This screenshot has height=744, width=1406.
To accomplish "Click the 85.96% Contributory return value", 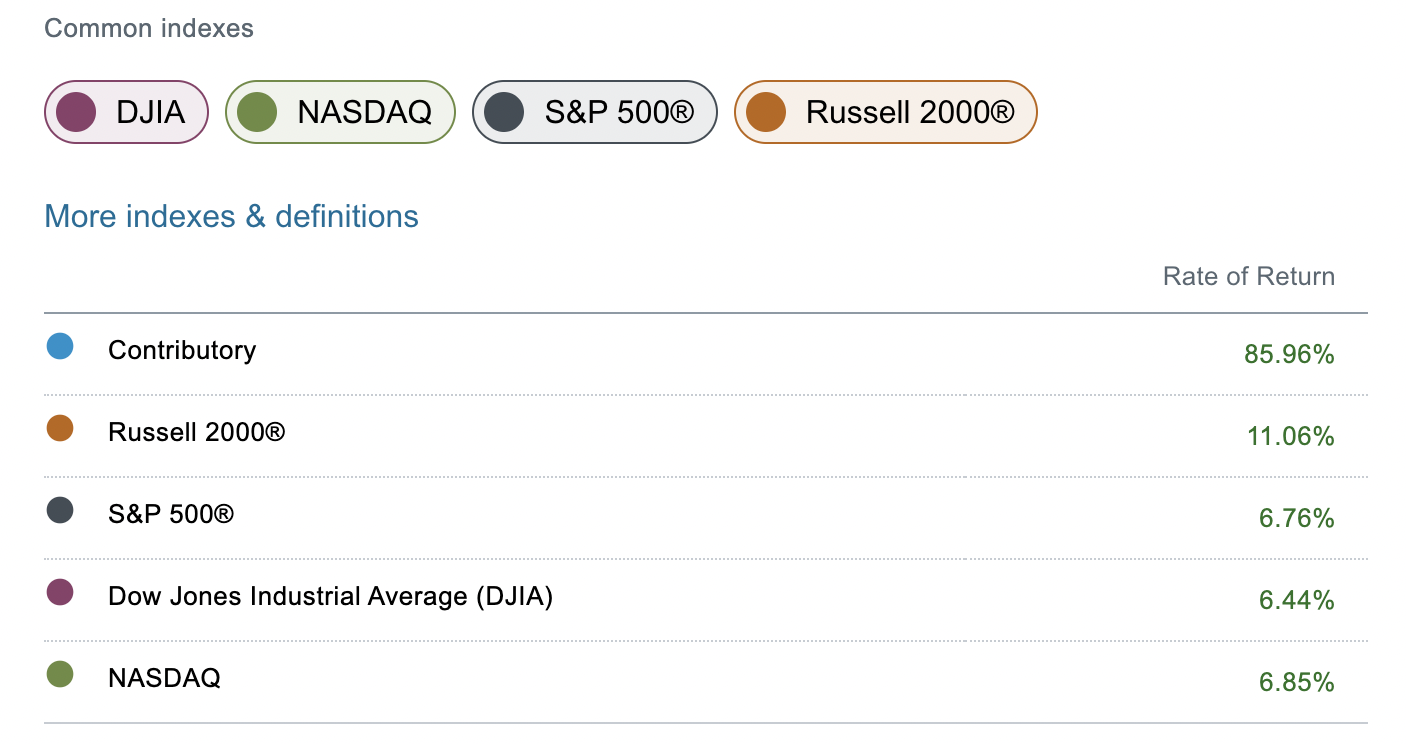I will (1290, 354).
